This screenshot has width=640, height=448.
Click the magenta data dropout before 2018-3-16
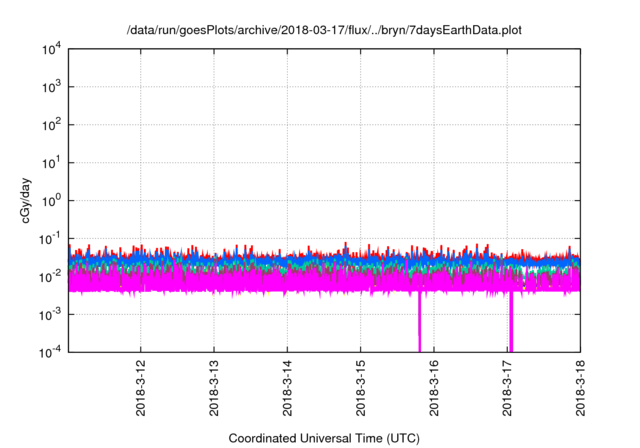point(419,322)
